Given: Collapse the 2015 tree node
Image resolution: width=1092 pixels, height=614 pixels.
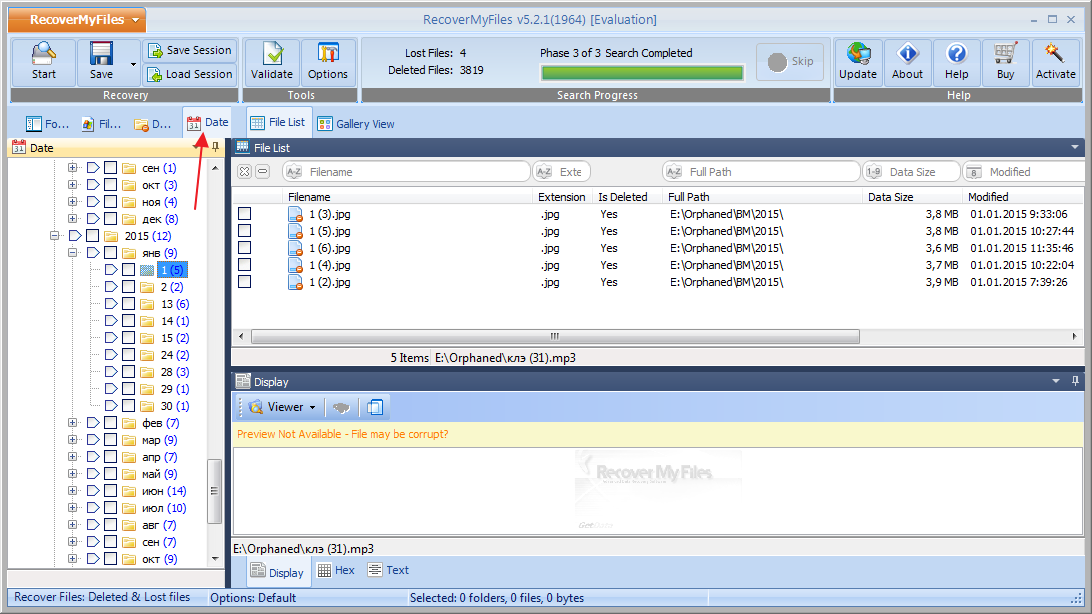Looking at the screenshot, I should click(55, 236).
